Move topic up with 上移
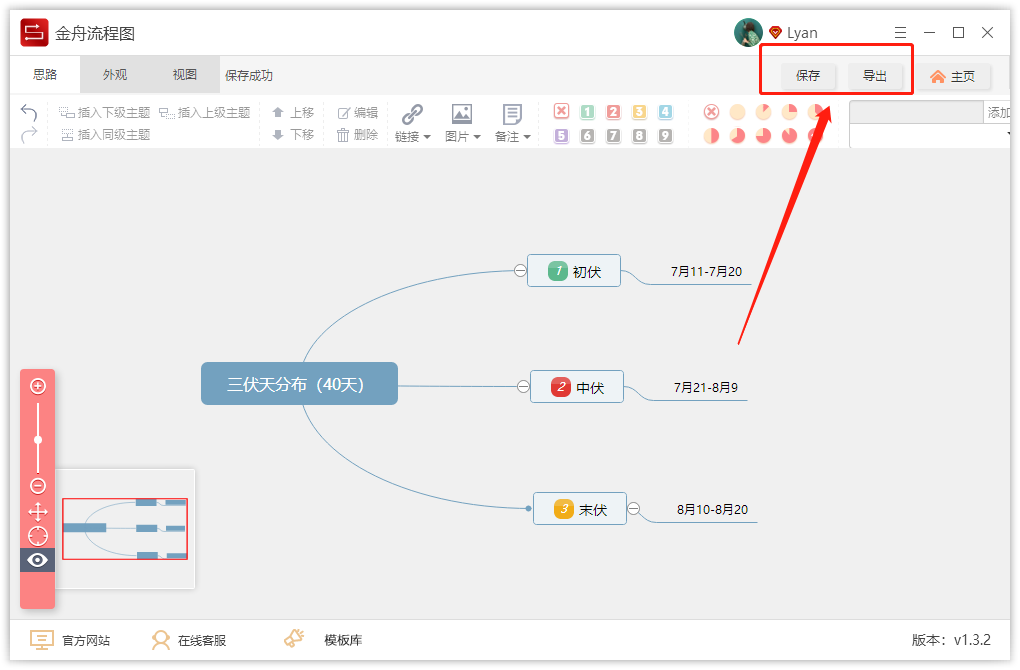The height and width of the screenshot is (670, 1020). (x=293, y=113)
